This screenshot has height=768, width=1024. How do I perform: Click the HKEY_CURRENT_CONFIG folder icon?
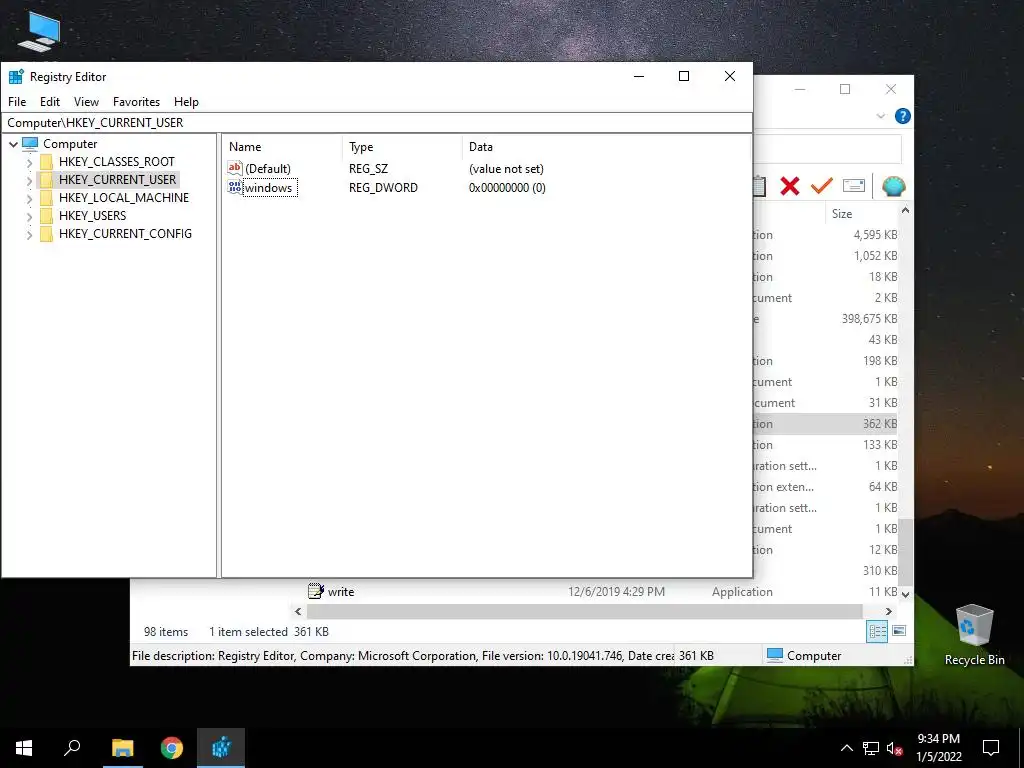(46, 234)
